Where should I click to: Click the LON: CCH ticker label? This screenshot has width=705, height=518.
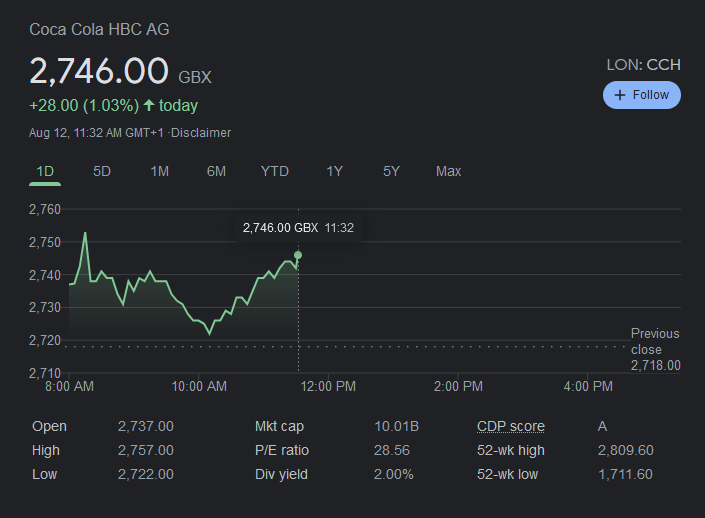click(x=643, y=64)
